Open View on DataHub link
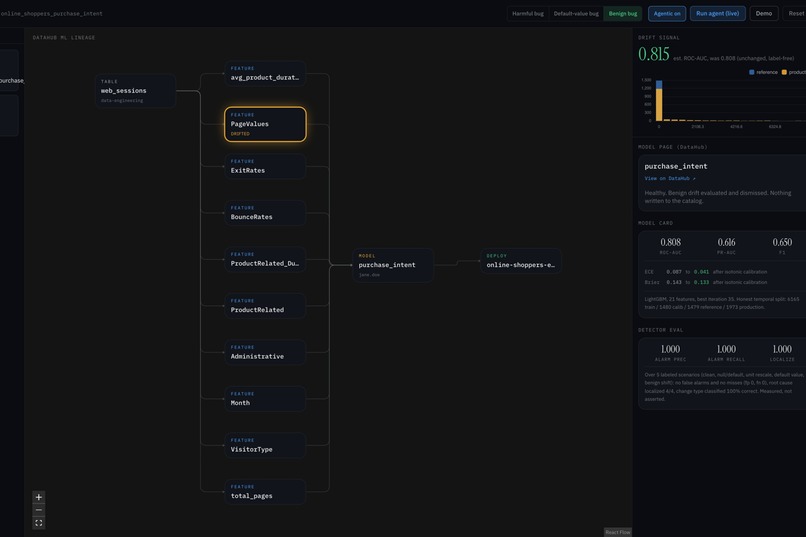This screenshot has width=806, height=537. coord(669,178)
